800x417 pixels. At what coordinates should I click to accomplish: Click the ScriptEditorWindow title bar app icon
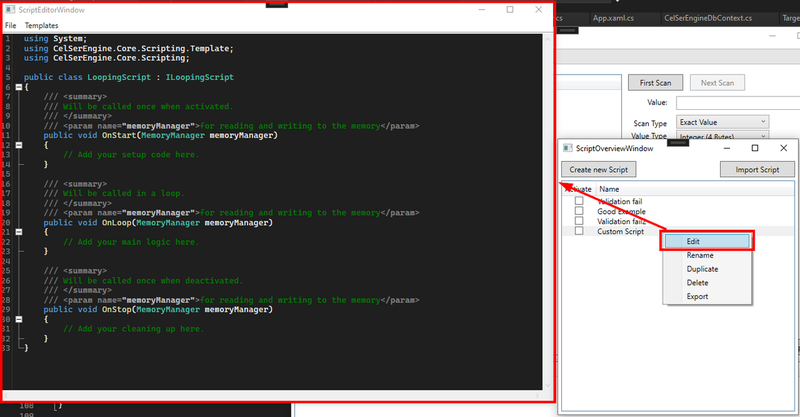10,10
